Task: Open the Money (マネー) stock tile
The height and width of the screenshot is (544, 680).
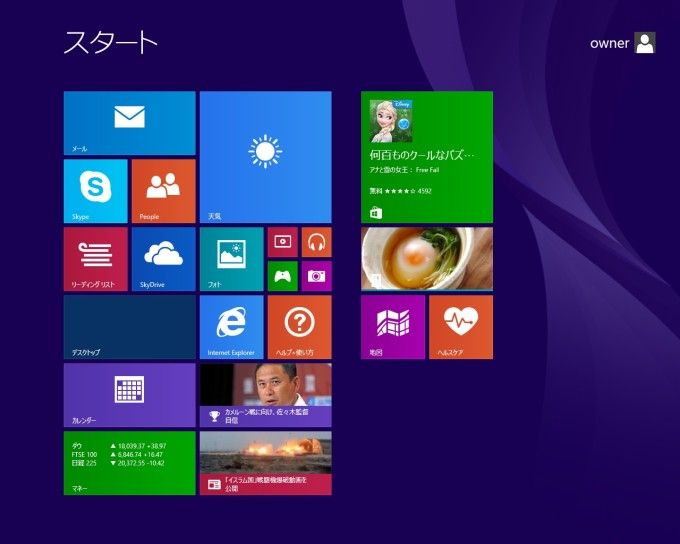Action: pos(130,463)
